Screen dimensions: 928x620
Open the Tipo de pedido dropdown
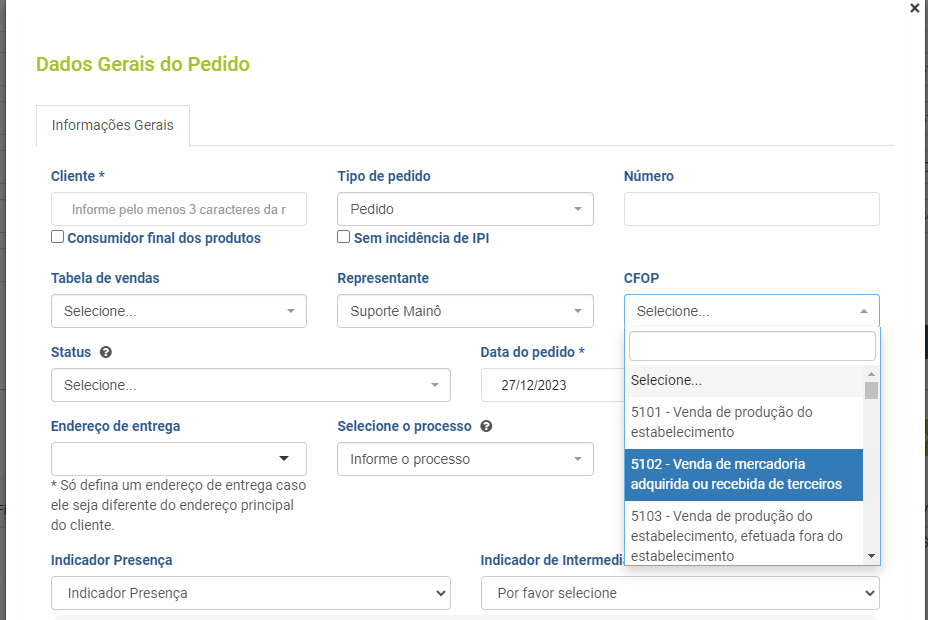pos(465,209)
